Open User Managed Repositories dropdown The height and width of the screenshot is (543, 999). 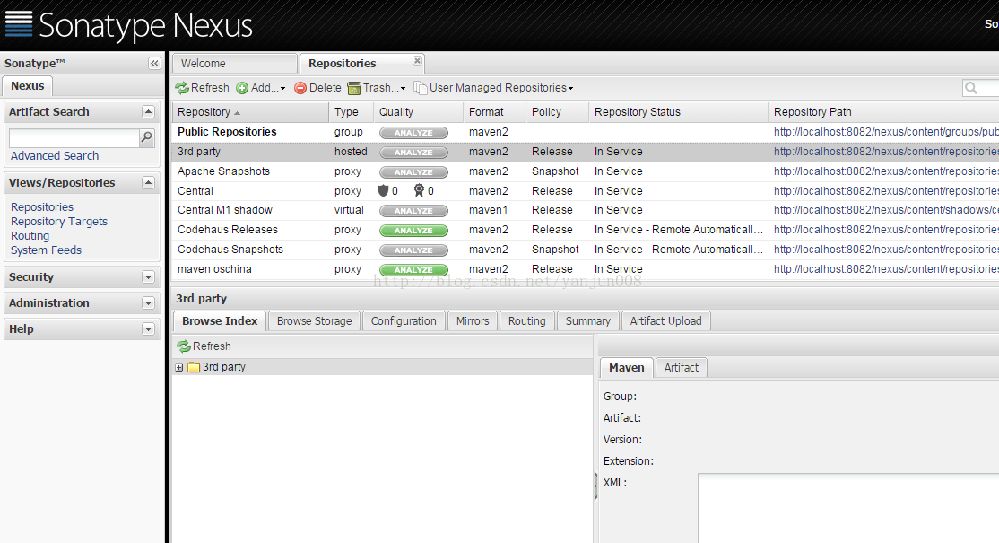[x=493, y=88]
